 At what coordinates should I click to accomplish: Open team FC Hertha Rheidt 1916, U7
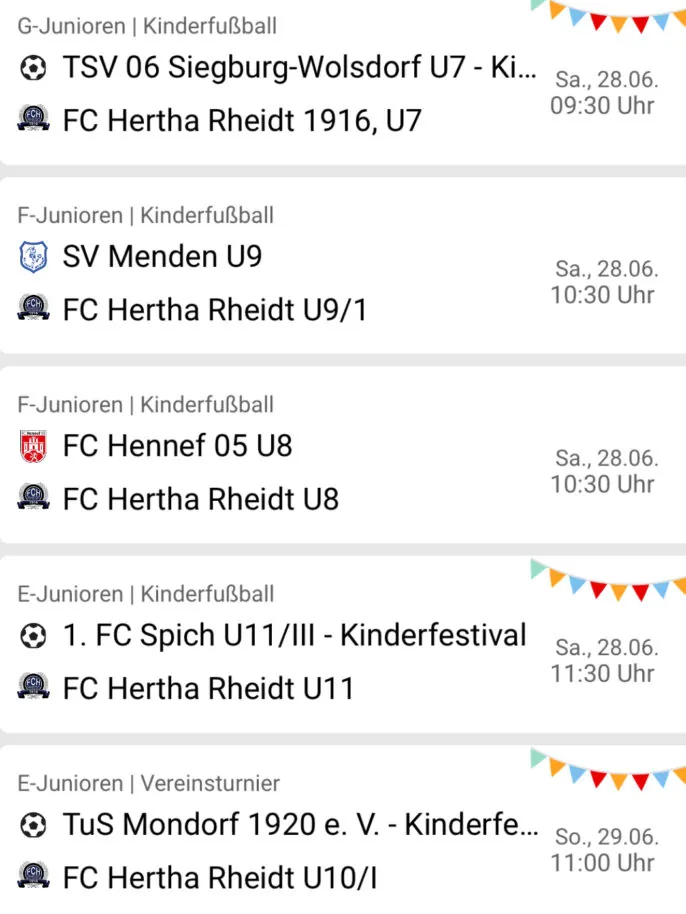point(242,121)
